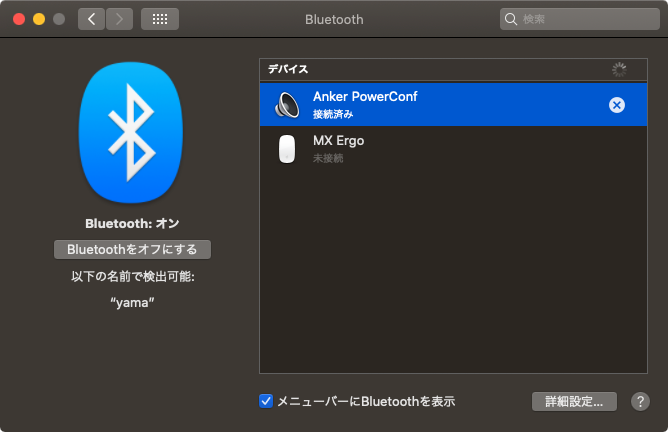This screenshot has height=432, width=668.
Task: Click the Bluetoothをオフにする button
Action: coord(132,249)
